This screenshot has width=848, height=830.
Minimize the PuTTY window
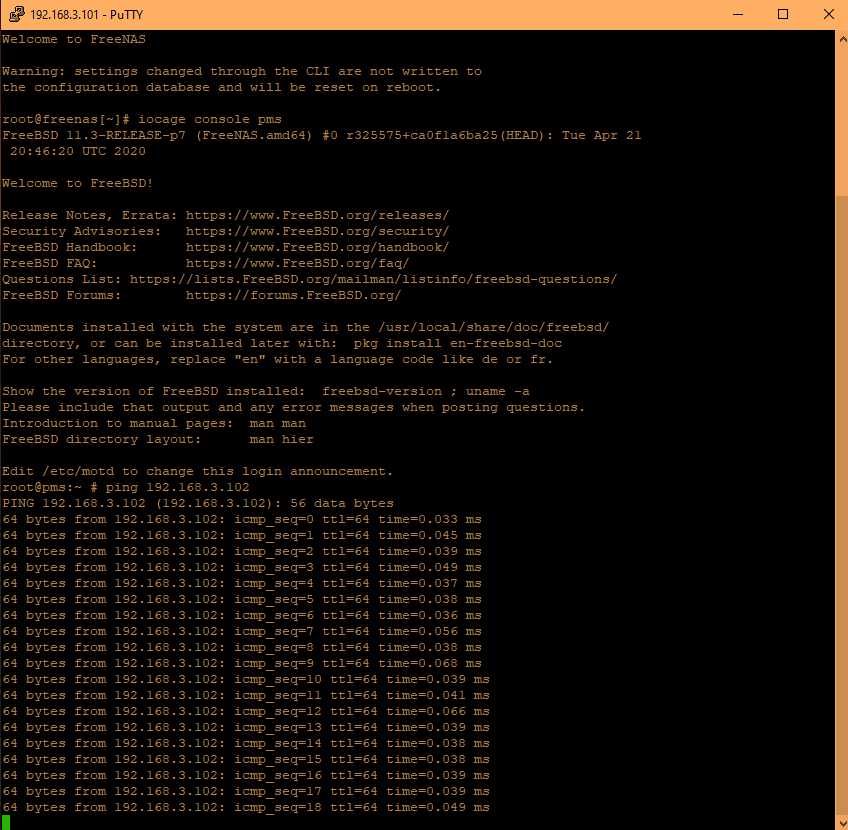(x=738, y=14)
